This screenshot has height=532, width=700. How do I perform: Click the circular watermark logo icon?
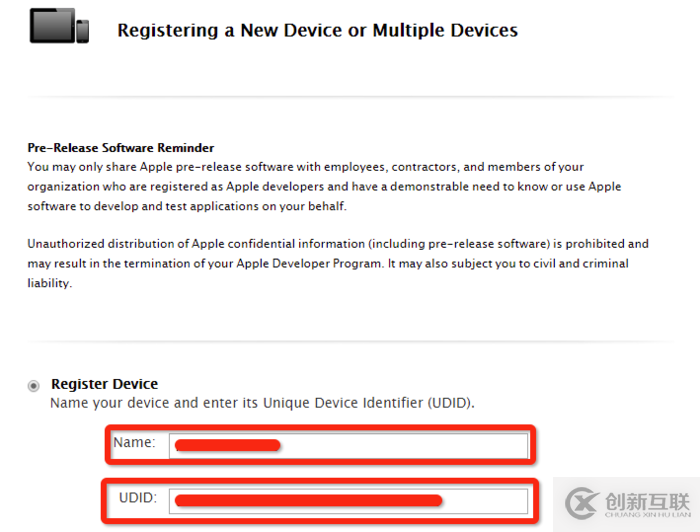(582, 503)
